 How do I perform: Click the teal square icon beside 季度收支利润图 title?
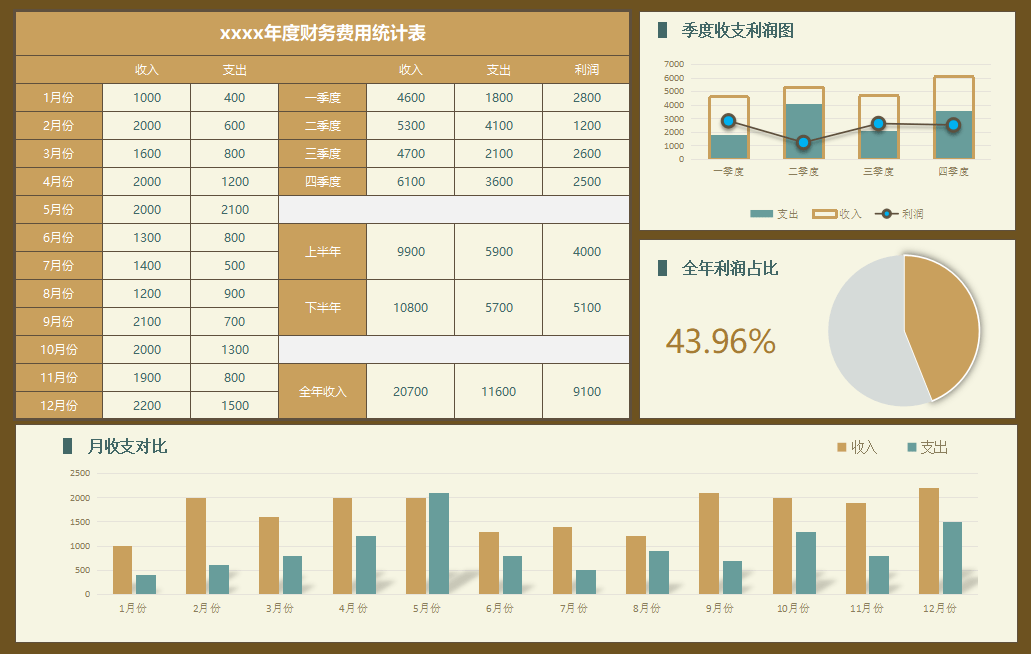[x=662, y=30]
